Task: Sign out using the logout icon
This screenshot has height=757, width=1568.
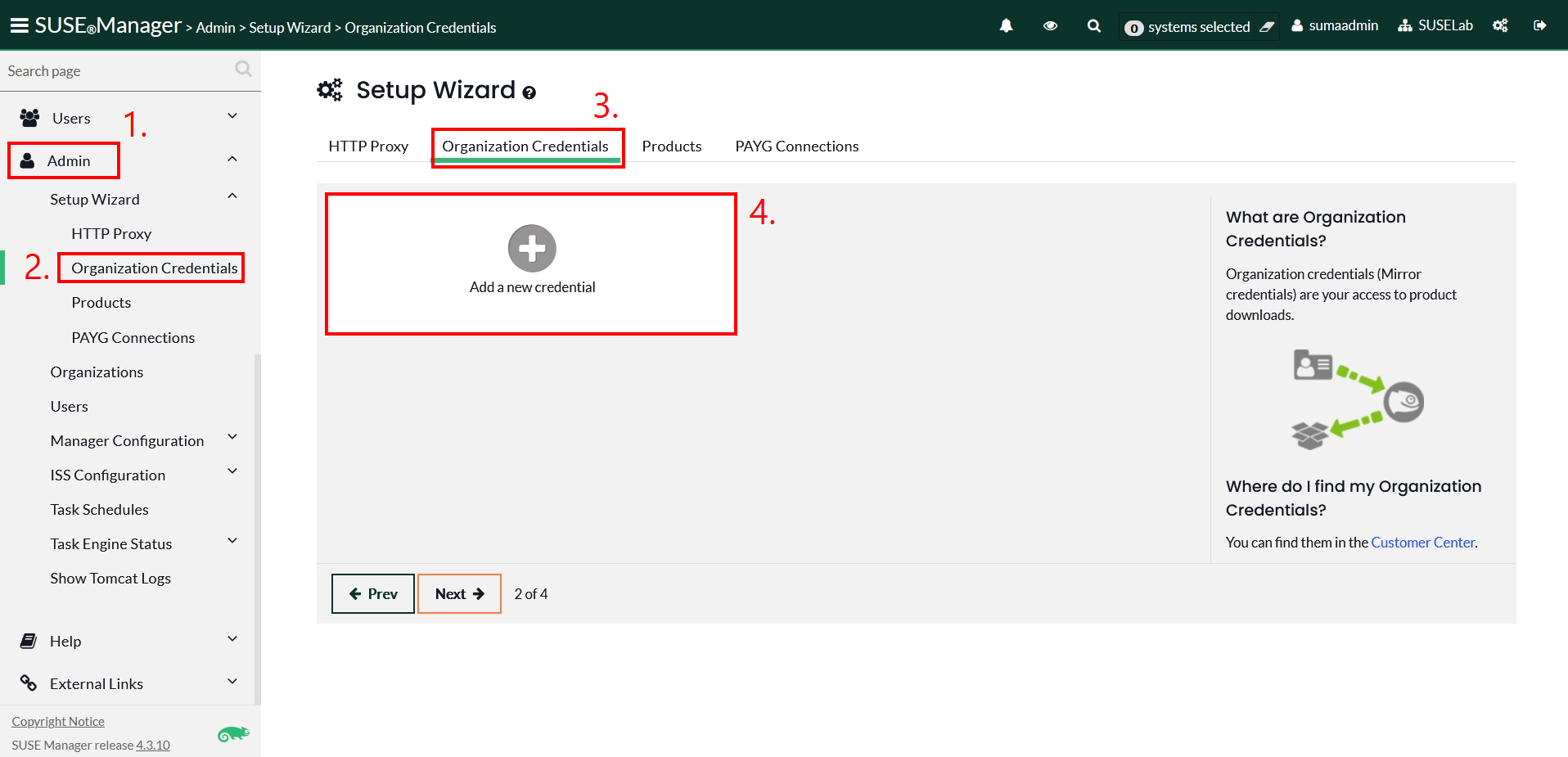Action: [1540, 25]
